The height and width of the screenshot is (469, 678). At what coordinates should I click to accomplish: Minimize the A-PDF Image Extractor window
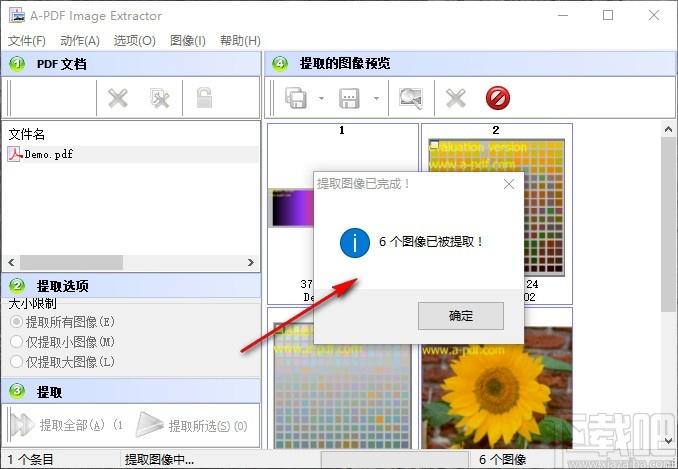(563, 16)
